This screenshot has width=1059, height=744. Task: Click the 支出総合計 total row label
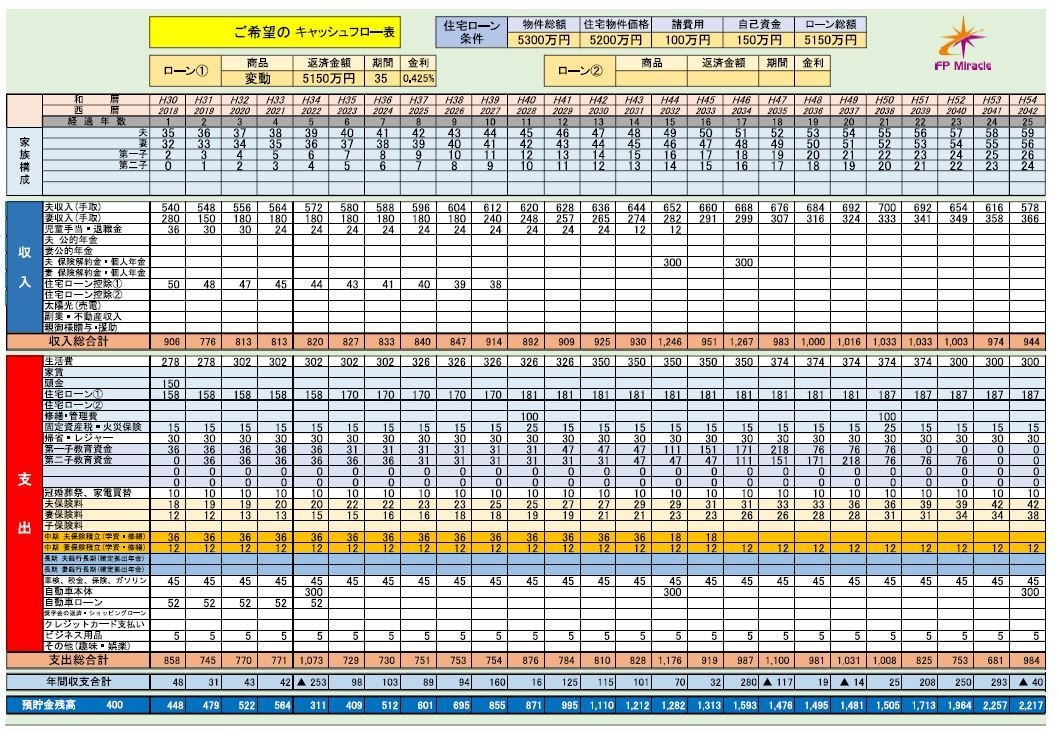78,660
